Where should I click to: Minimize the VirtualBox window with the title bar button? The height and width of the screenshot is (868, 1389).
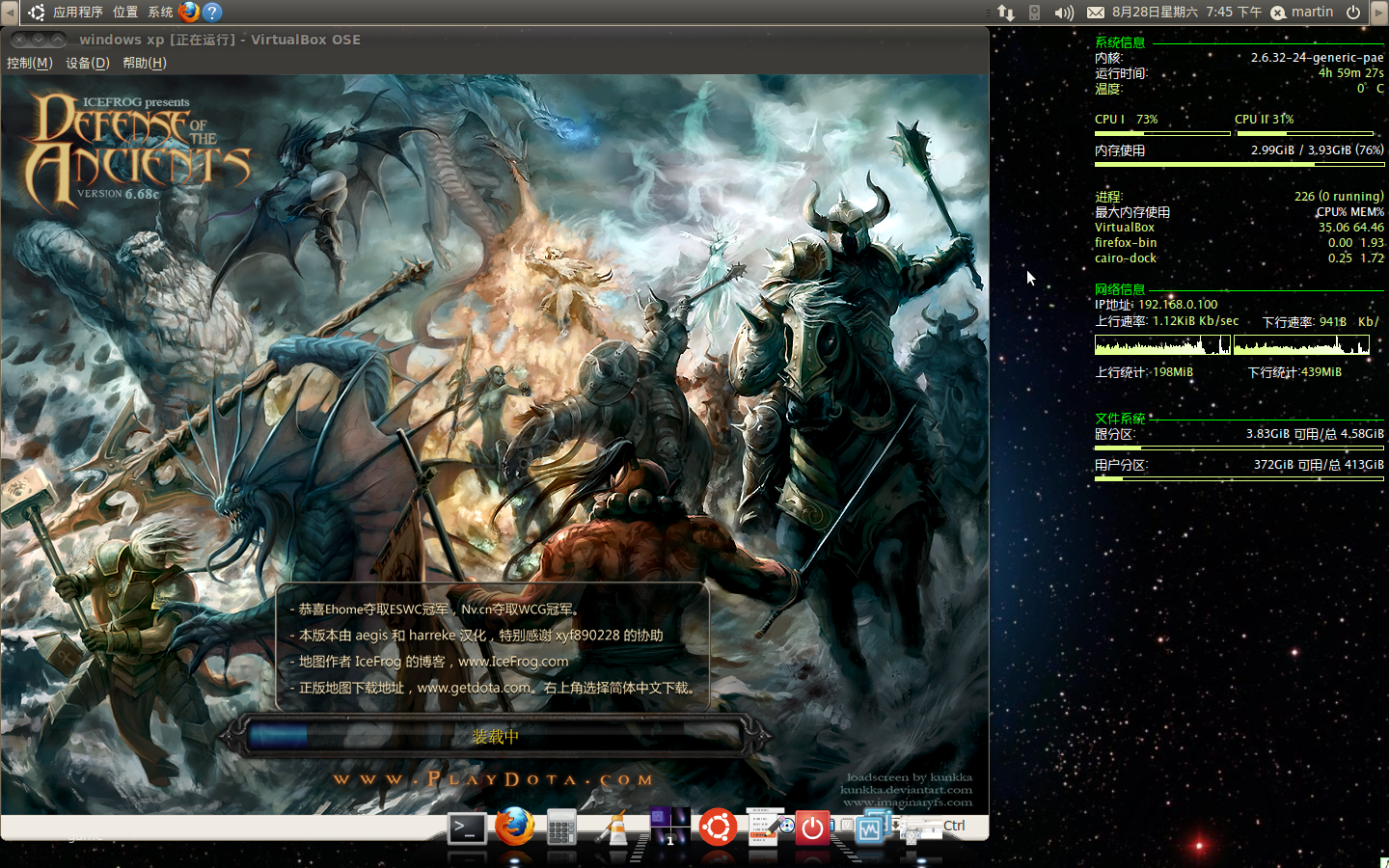(39, 40)
